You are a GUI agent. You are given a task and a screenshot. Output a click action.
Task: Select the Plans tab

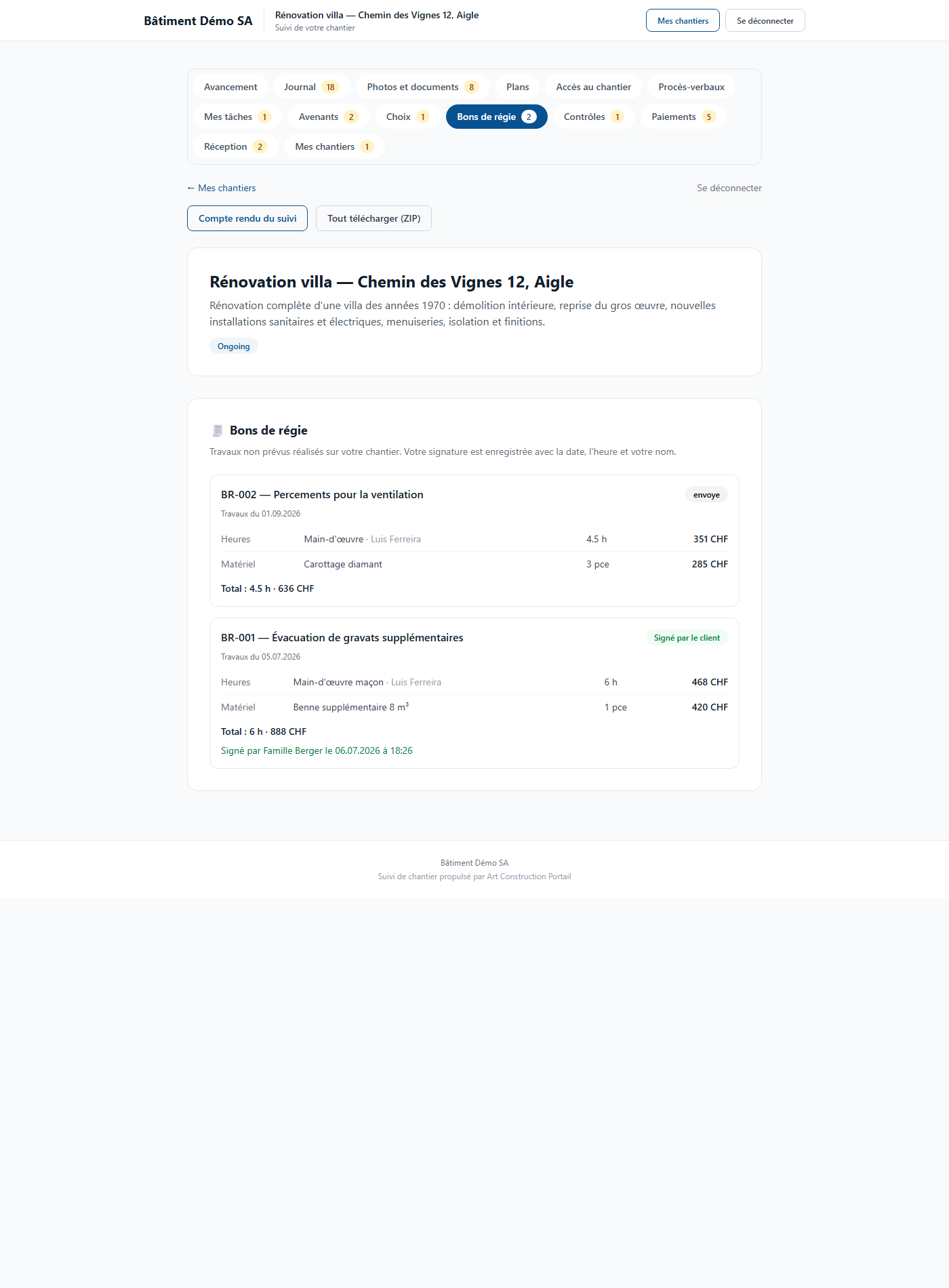(x=517, y=87)
